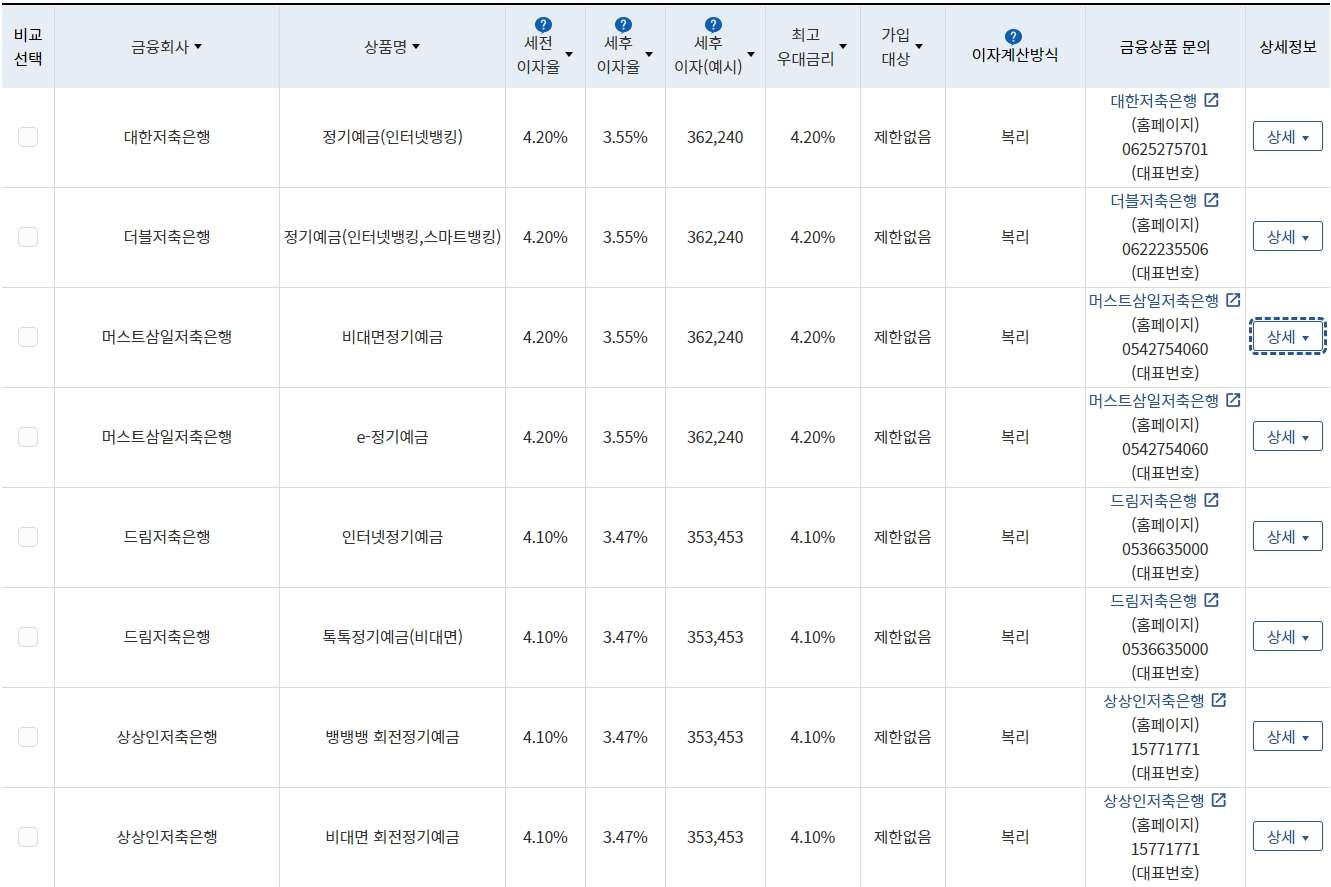Click the 상세정보 column header
Viewport: 1331px width, 887px height.
click(1288, 46)
